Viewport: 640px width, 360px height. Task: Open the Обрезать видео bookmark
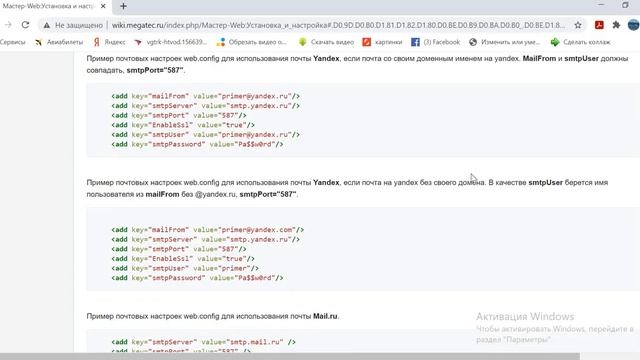click(252, 42)
